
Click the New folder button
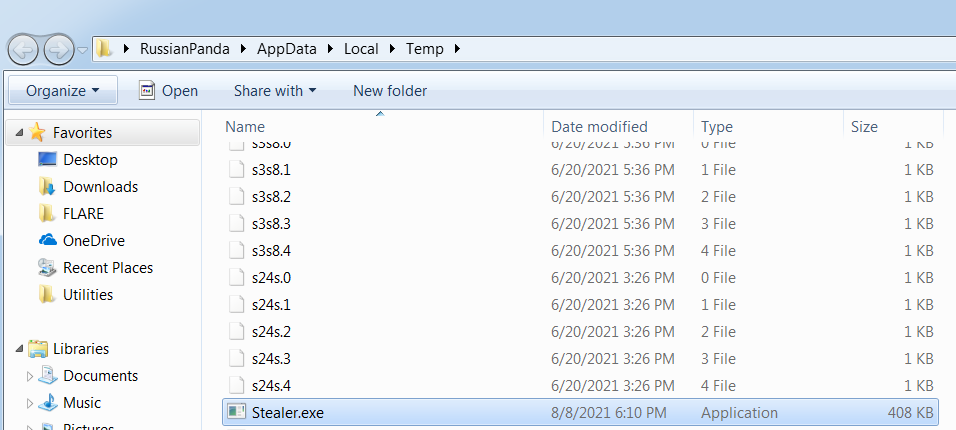point(390,91)
